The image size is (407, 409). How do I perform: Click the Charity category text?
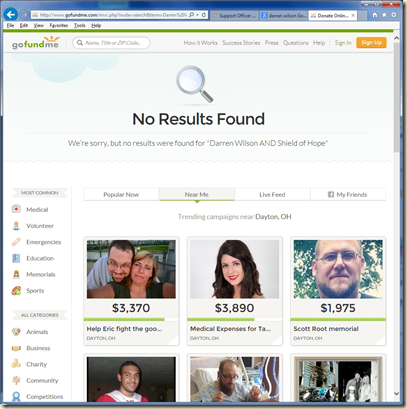36,364
